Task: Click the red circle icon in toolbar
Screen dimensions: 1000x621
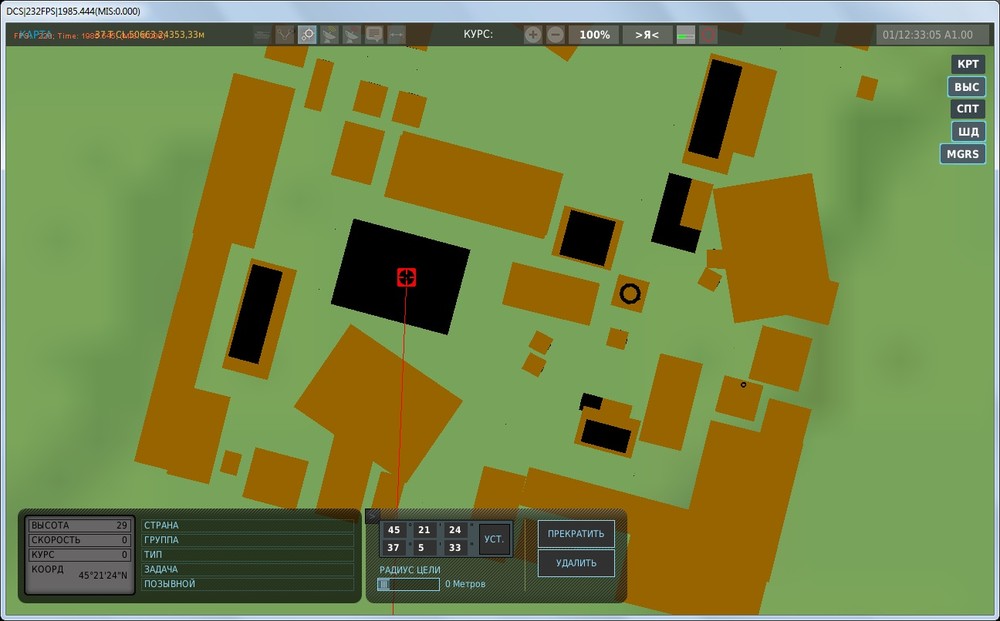Action: [x=708, y=34]
